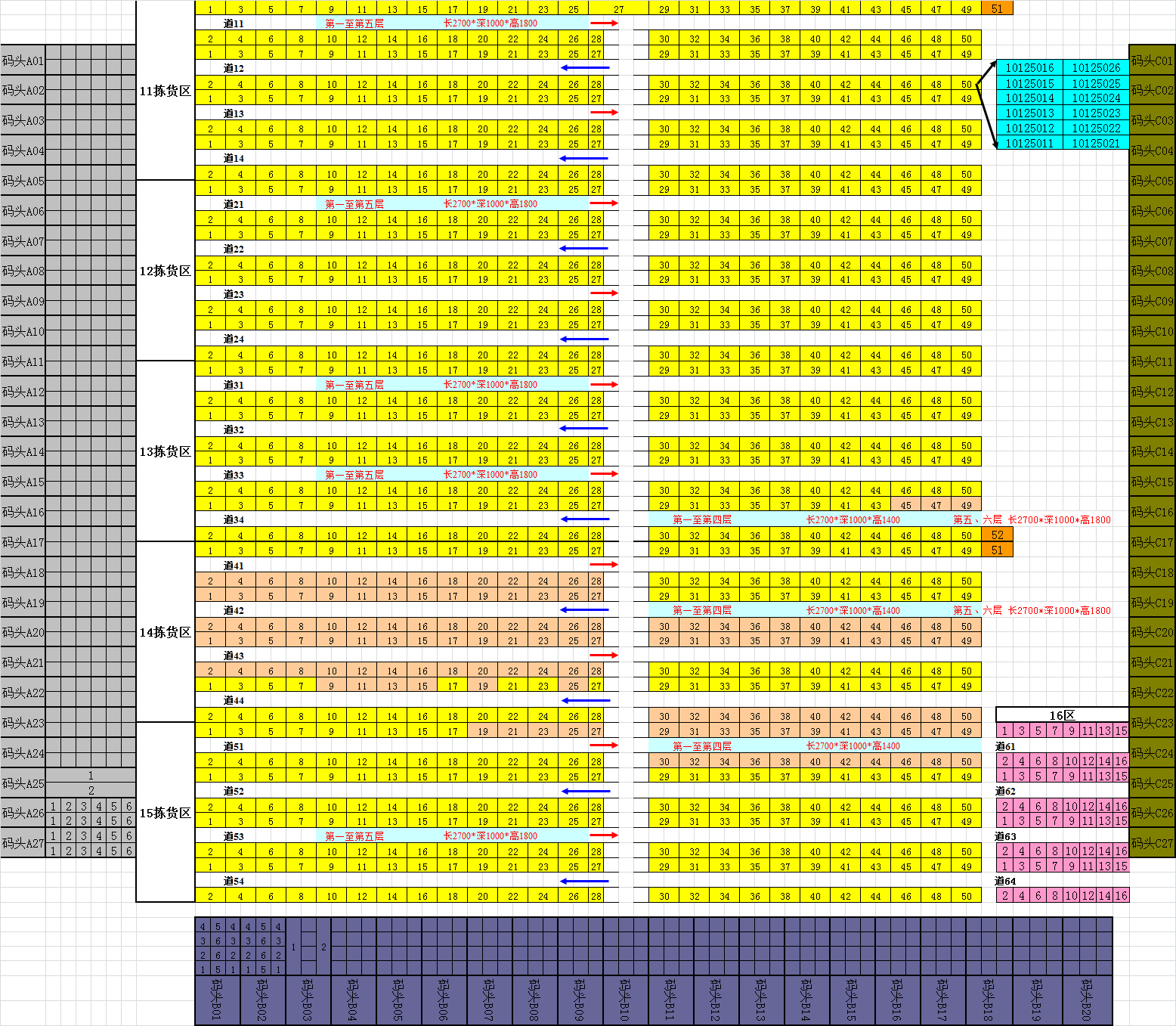Select the 道12 aisle label
The image size is (1176, 1026).
234,68
